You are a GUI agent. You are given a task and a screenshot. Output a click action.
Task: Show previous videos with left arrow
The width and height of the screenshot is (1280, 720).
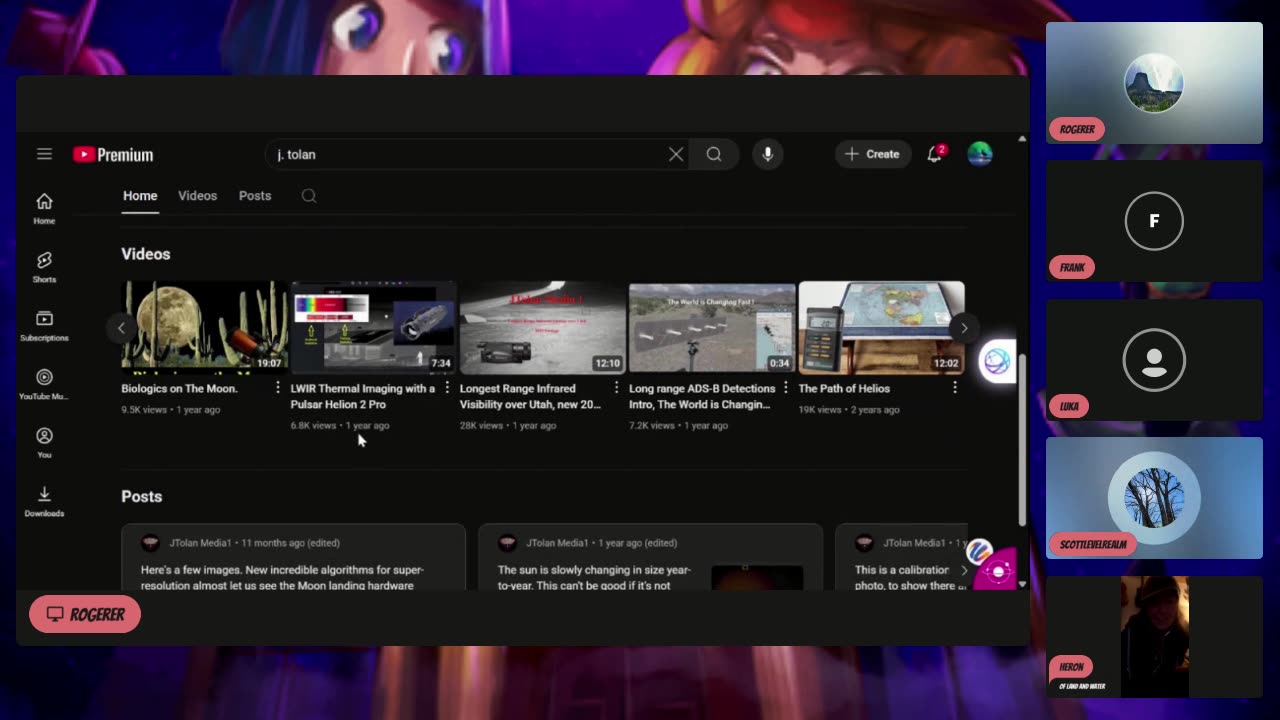click(121, 328)
